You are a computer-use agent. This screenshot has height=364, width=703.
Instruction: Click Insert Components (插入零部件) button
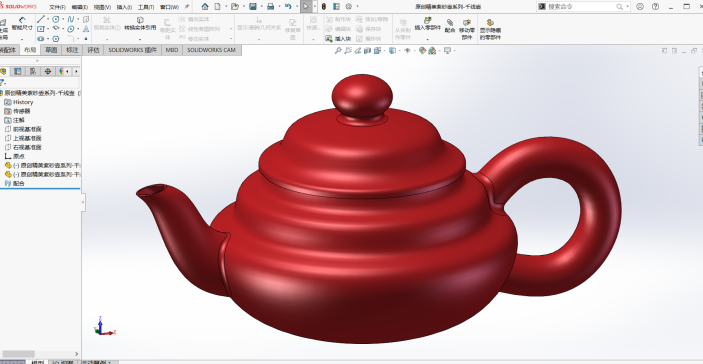(428, 24)
